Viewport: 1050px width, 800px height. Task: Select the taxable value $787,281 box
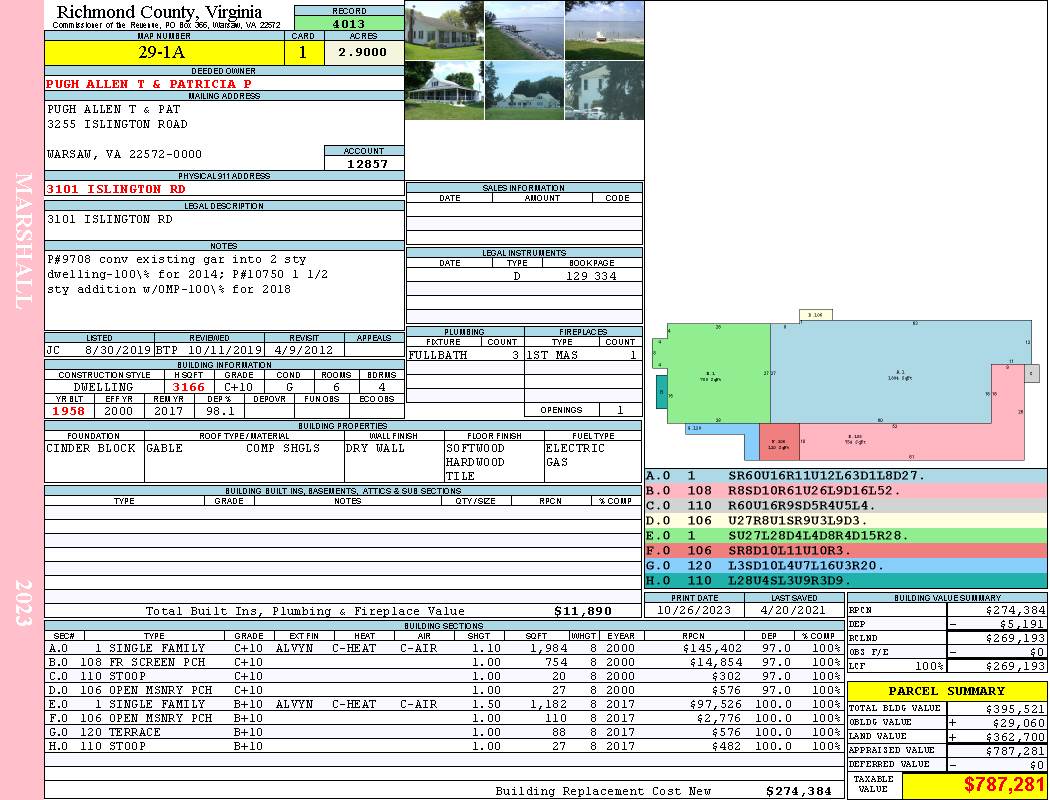click(974, 786)
